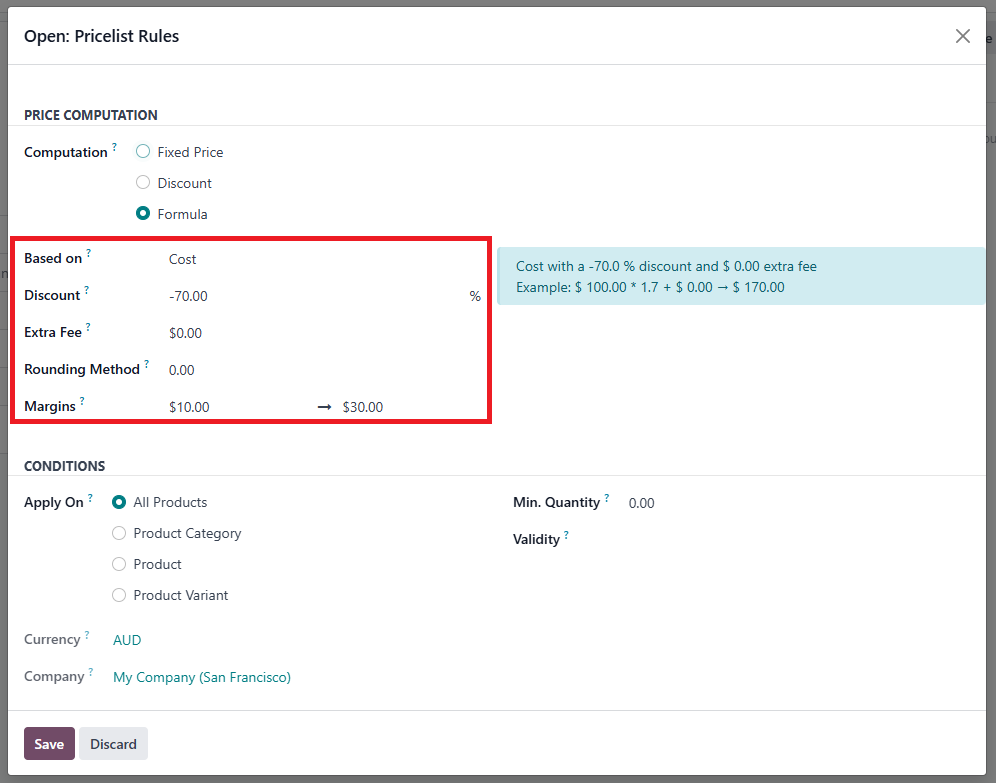Choose the Formula computation radio button
Image resolution: width=996 pixels, height=783 pixels.
[x=143, y=214]
